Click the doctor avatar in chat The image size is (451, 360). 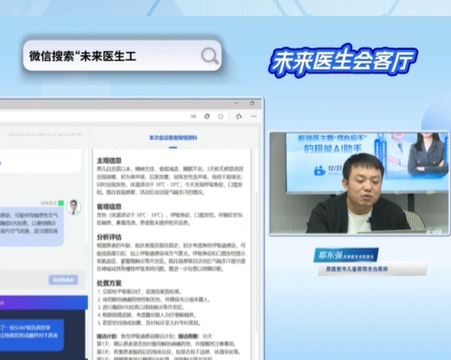coord(74,207)
